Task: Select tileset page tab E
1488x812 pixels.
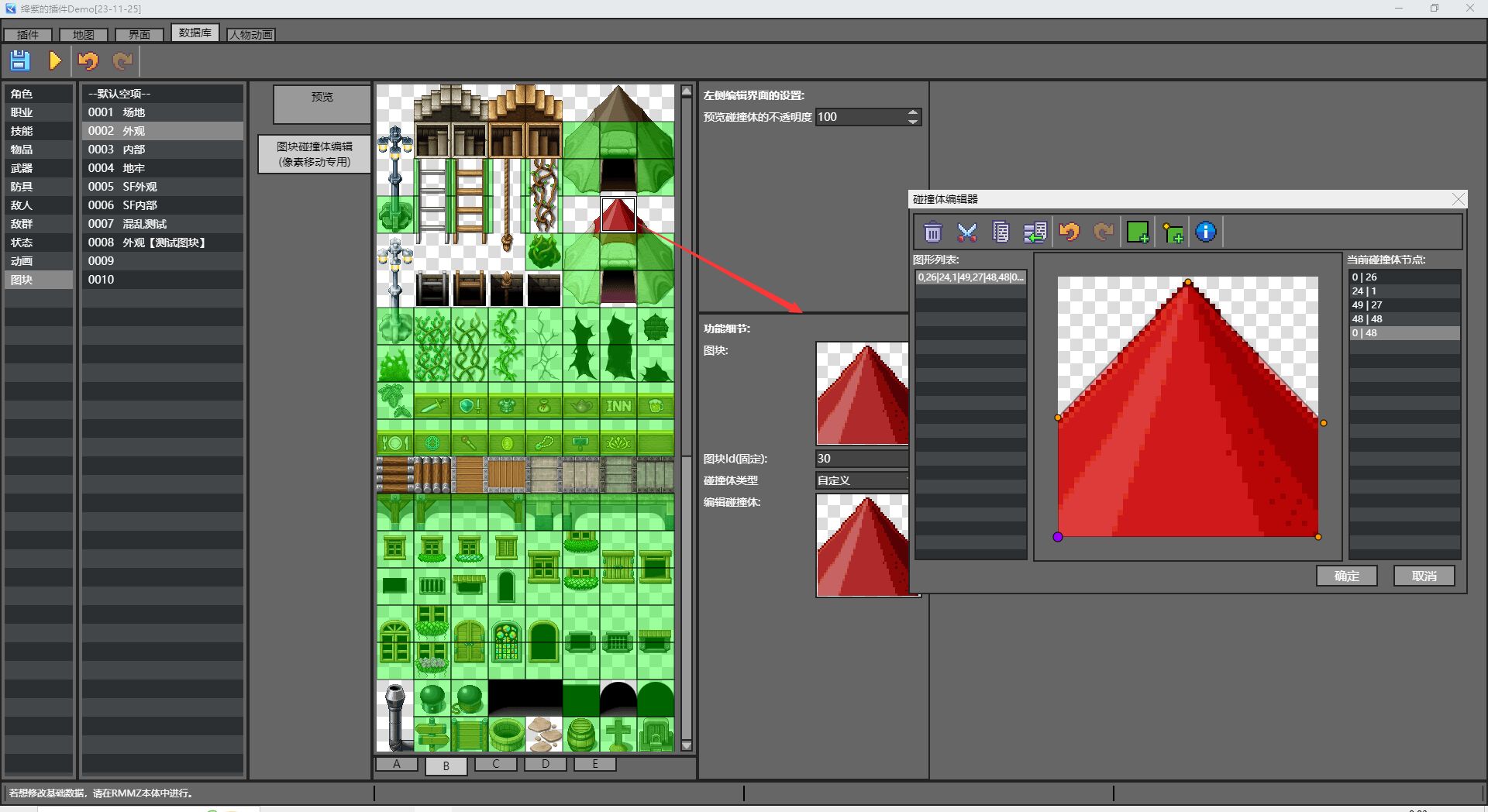Action: [x=595, y=764]
